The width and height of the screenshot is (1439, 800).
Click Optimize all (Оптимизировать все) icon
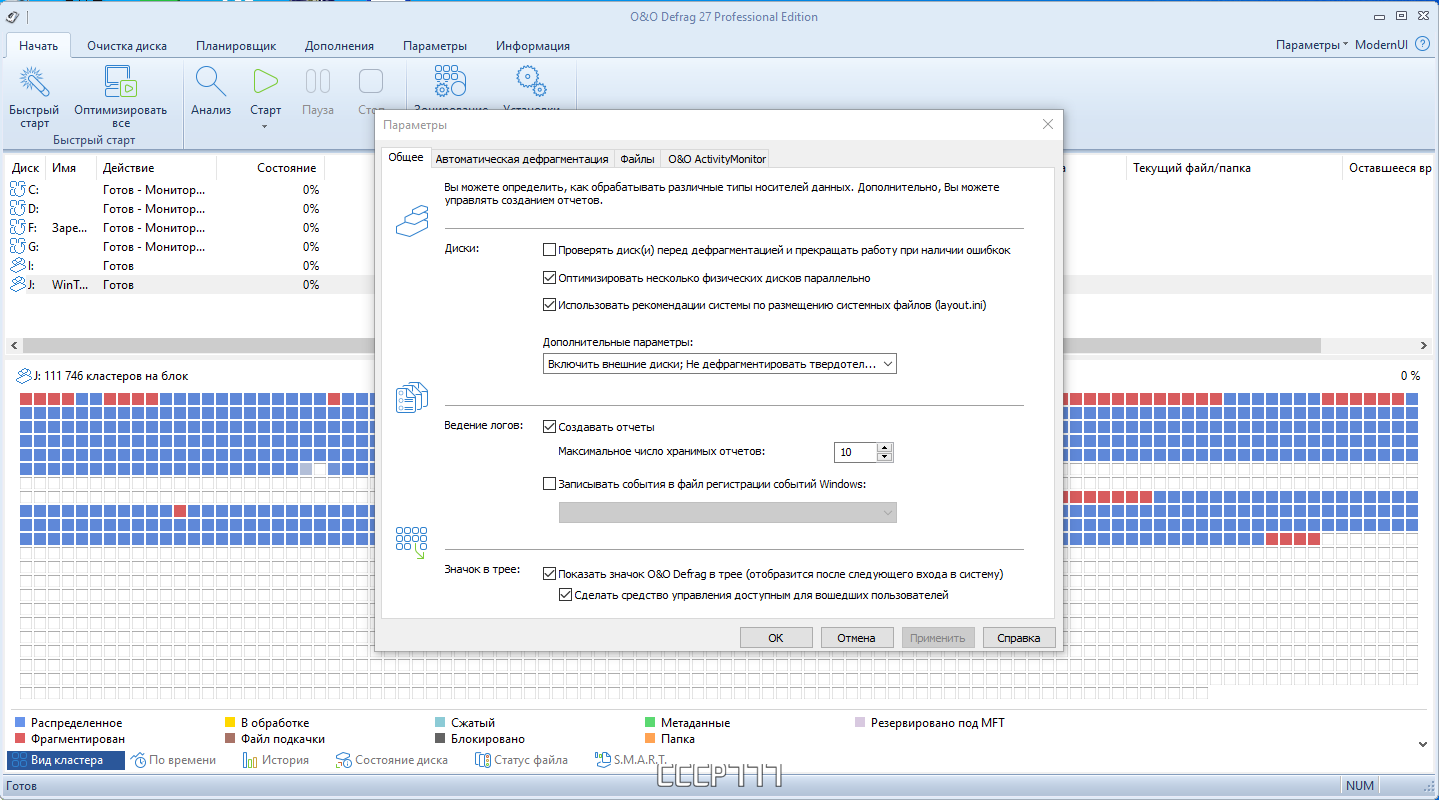coord(120,82)
